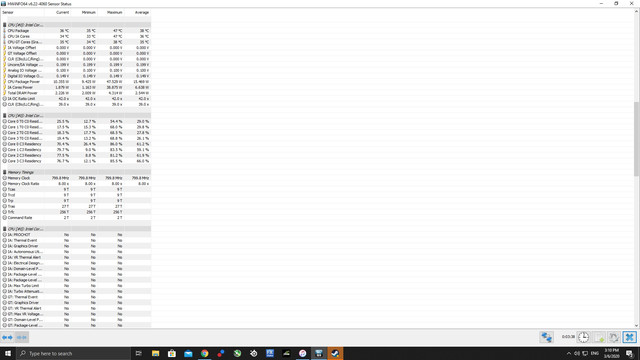
Task: Start logging with the log file icon
Action: 599,337
